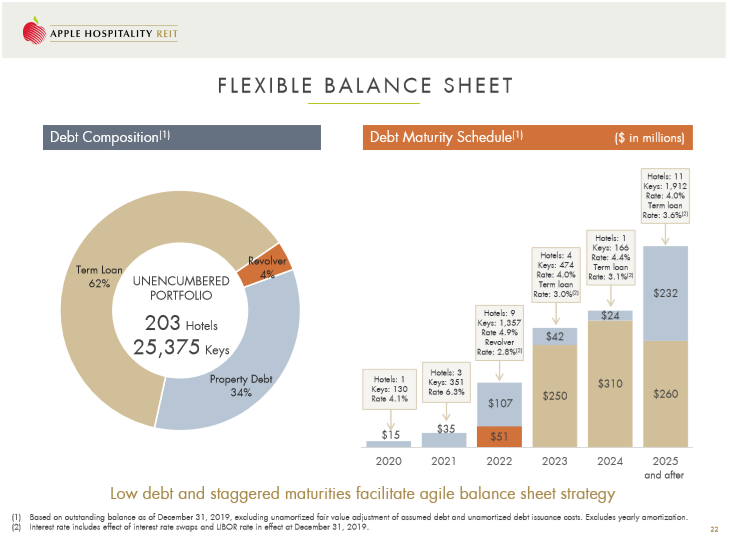The image size is (731, 541).
Task: Select the $232 property debt segment for 2025
Action: 665,294
